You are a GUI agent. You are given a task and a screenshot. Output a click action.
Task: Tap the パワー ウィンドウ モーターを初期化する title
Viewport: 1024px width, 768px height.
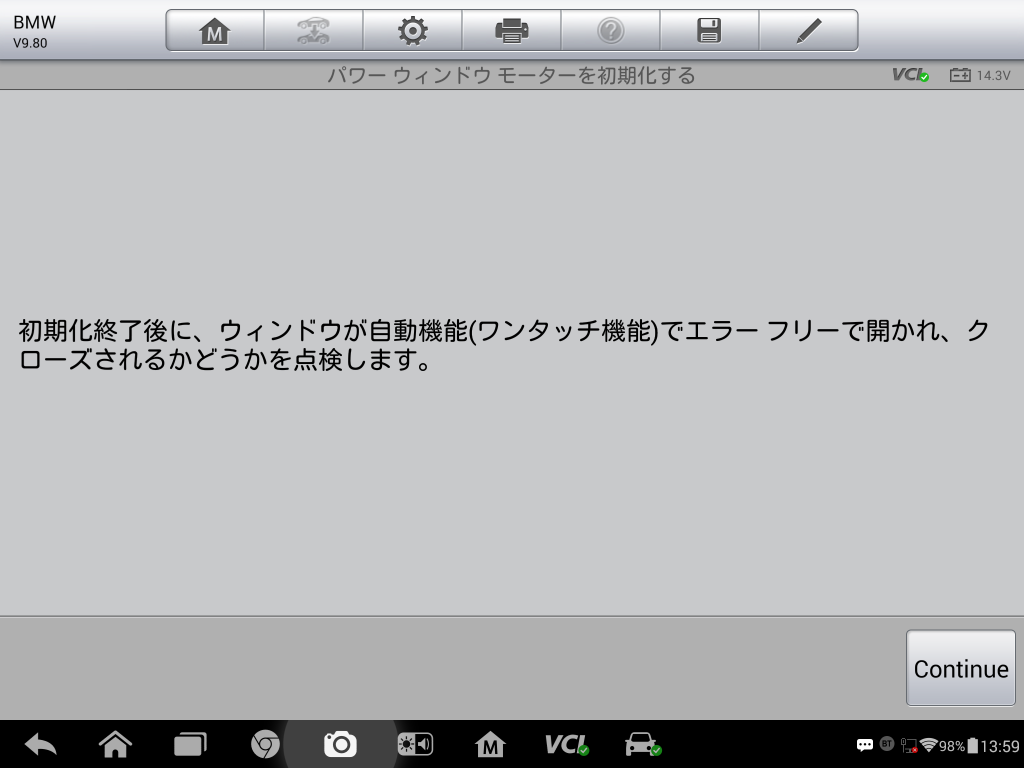click(511, 76)
